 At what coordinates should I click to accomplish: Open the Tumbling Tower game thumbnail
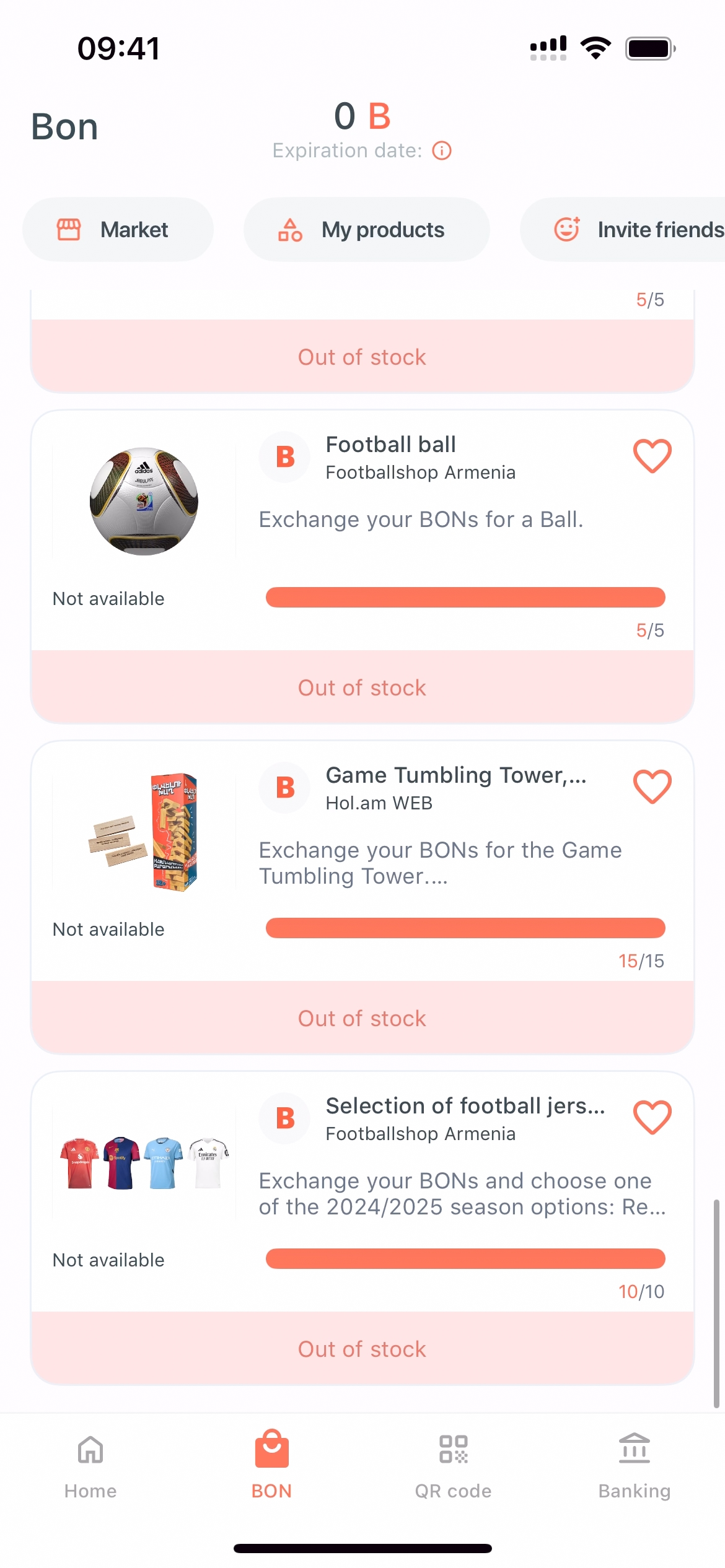144,832
